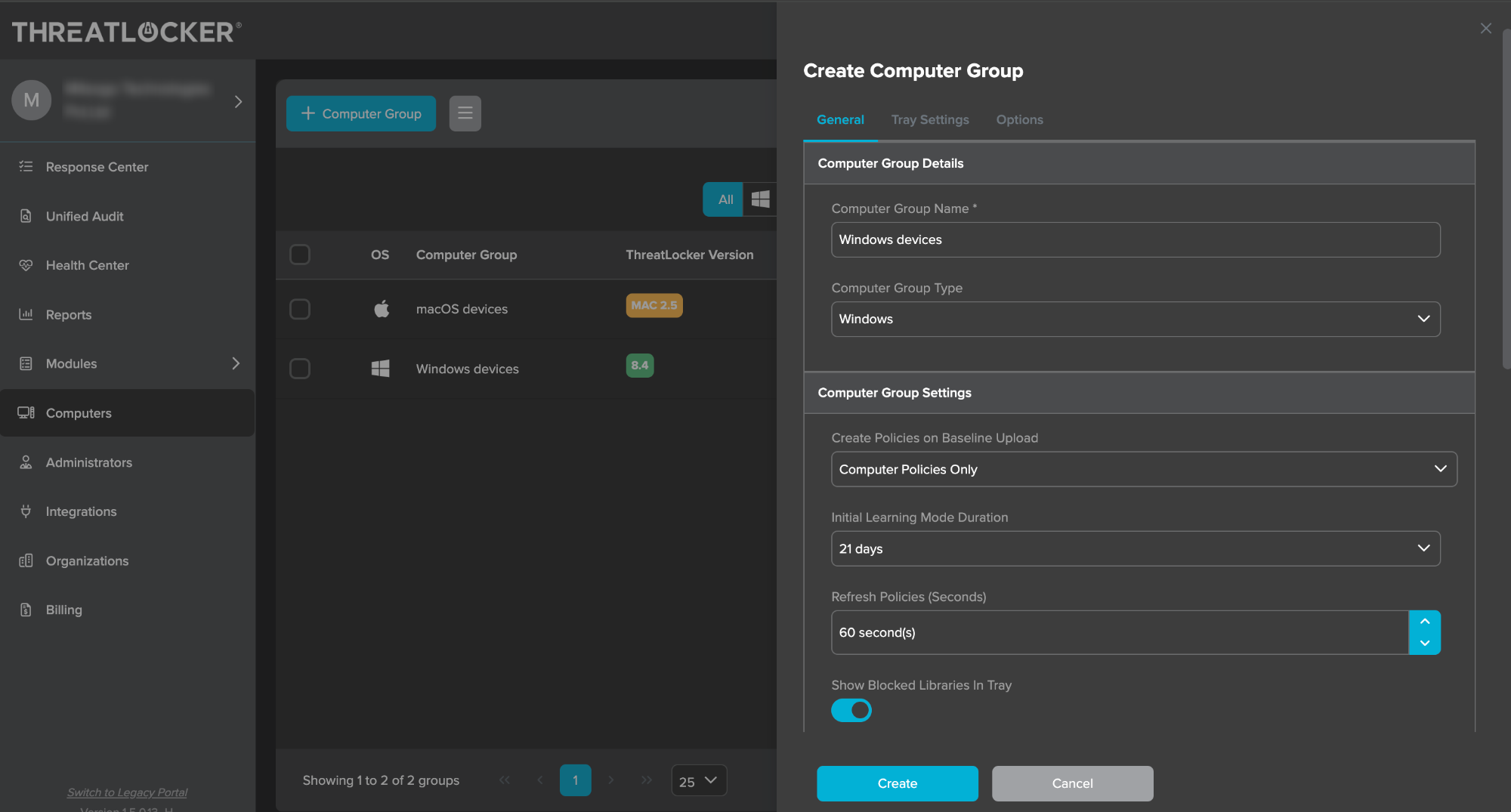The image size is (1511, 812).
Task: Click the M account avatar
Action: point(31,100)
